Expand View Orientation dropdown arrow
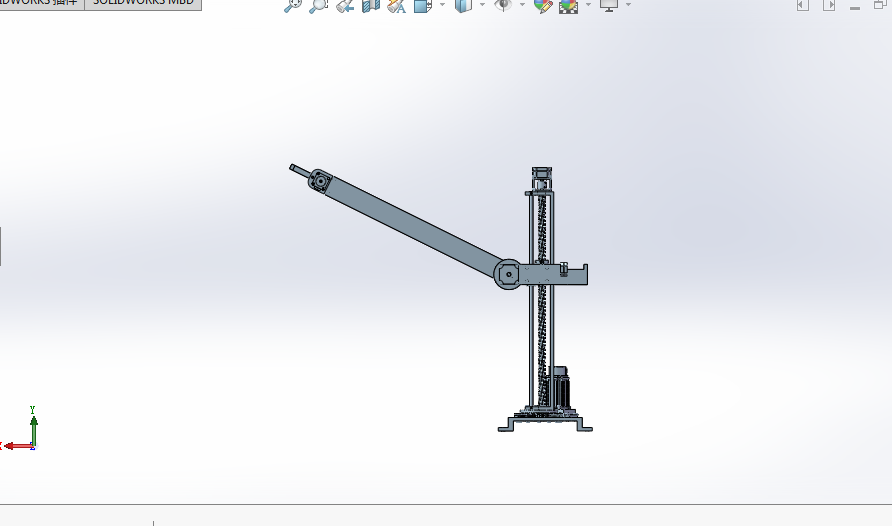 tap(443, 5)
